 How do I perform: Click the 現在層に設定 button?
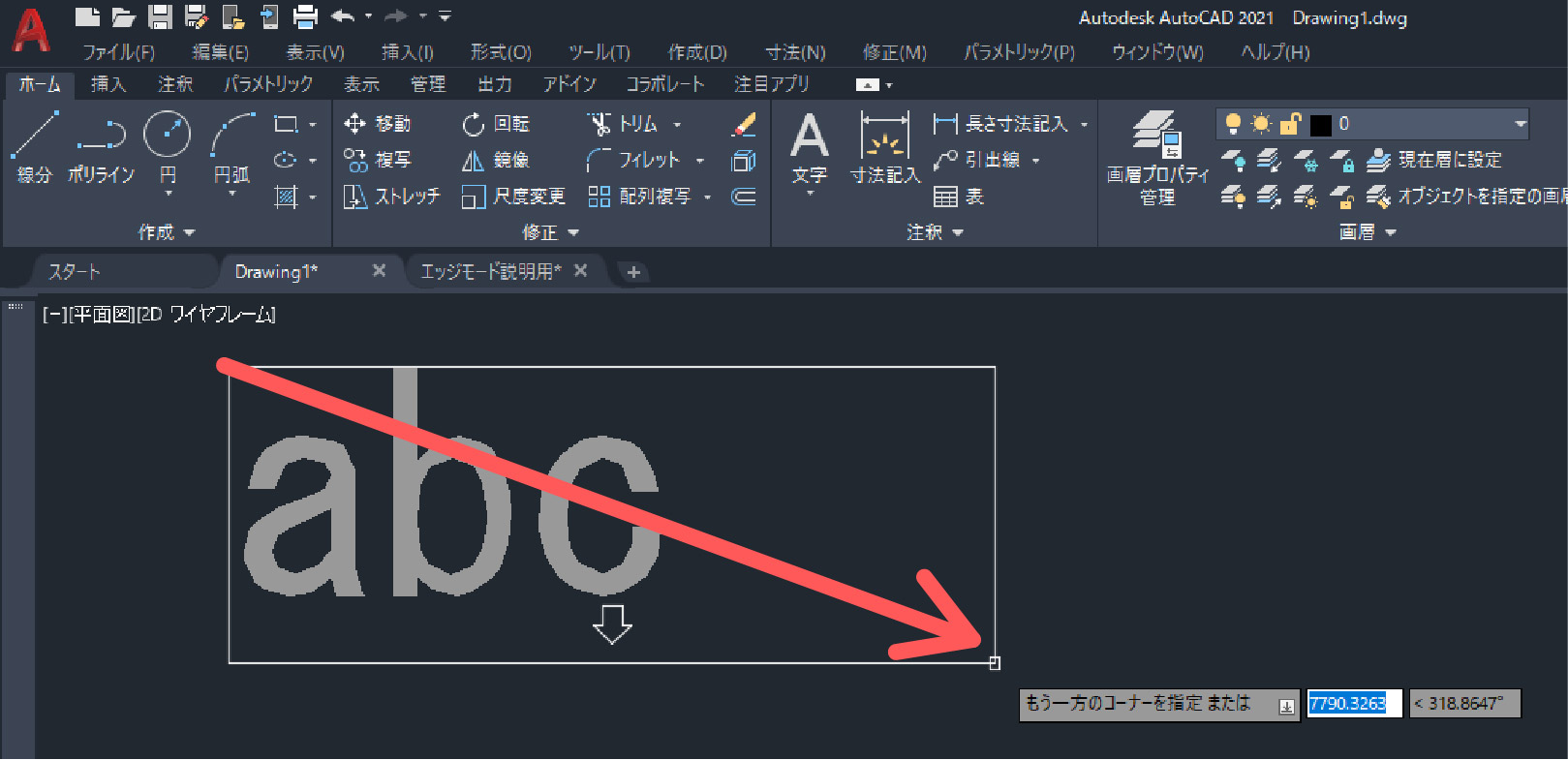1435,160
